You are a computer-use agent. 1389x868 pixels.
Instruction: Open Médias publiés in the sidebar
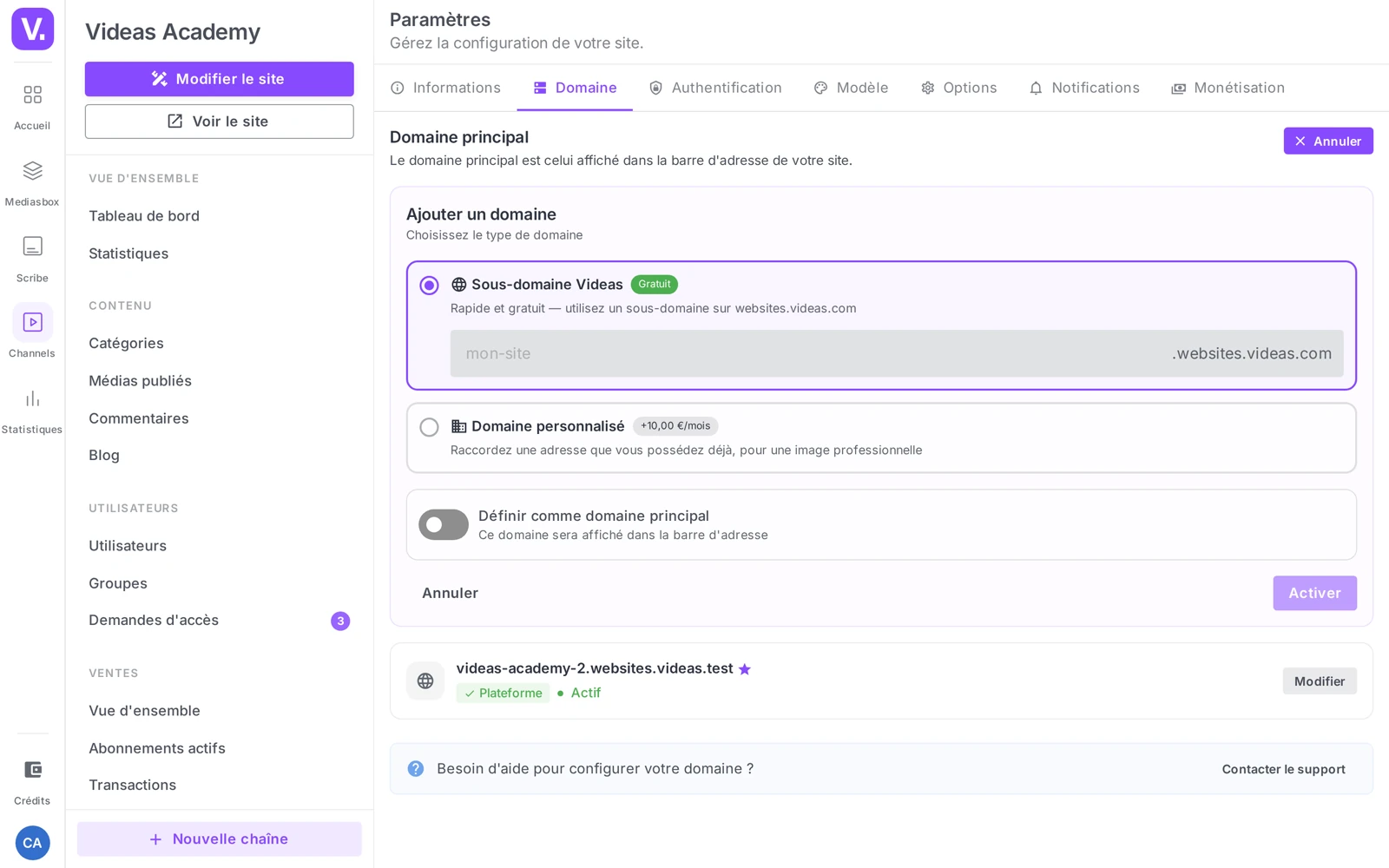(140, 381)
